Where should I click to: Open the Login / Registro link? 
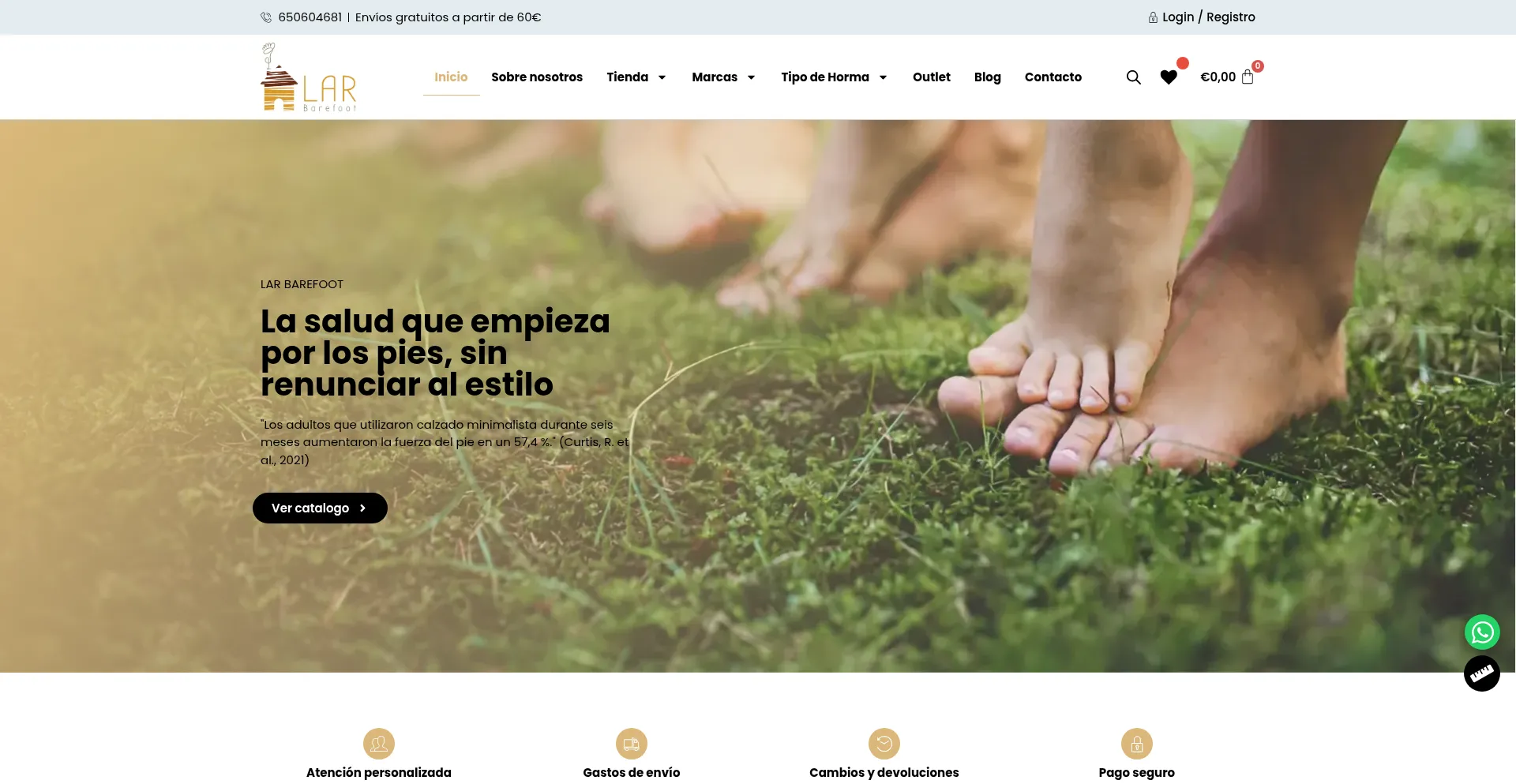click(x=1208, y=17)
